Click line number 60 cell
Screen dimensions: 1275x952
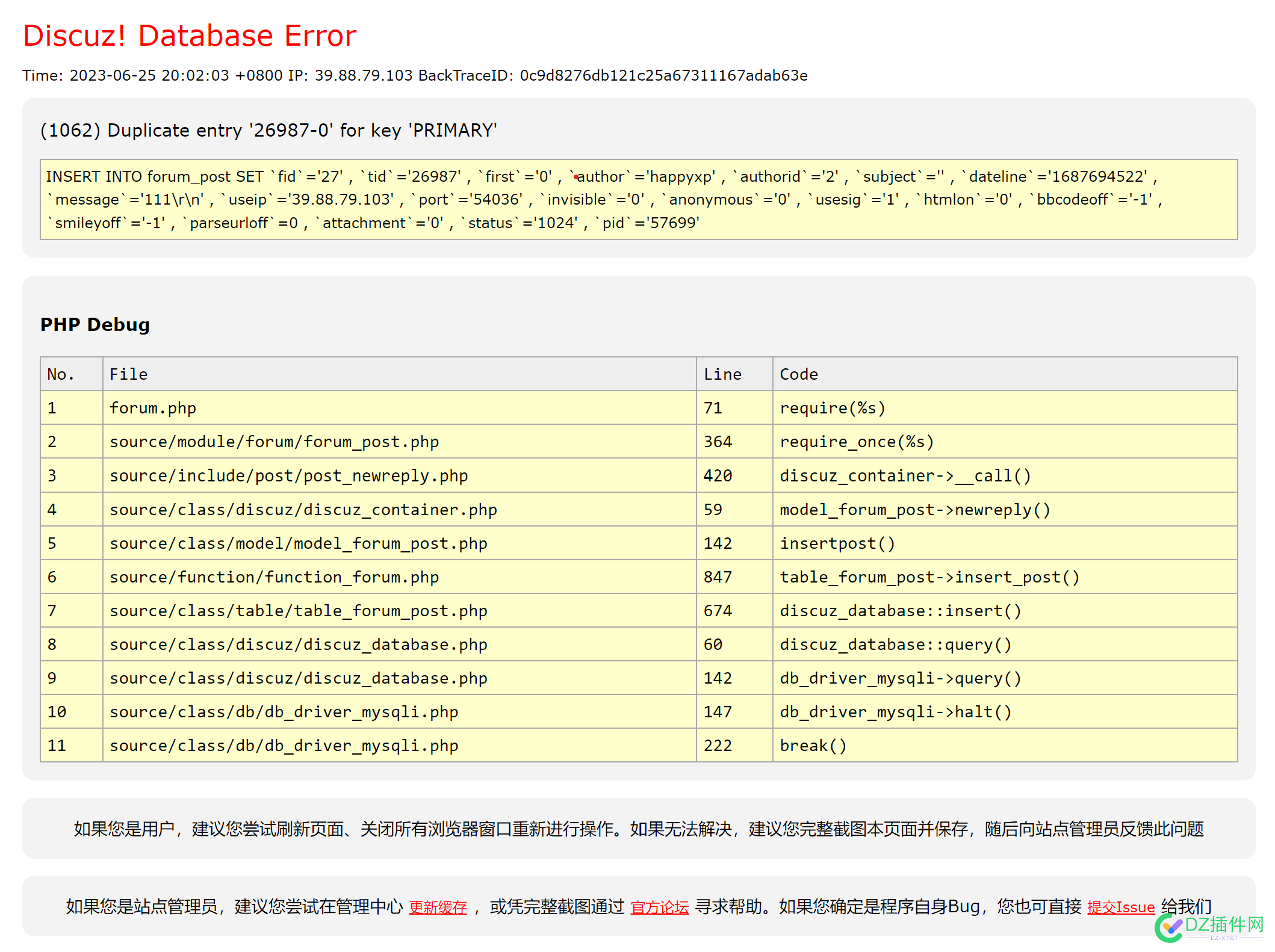(x=734, y=644)
